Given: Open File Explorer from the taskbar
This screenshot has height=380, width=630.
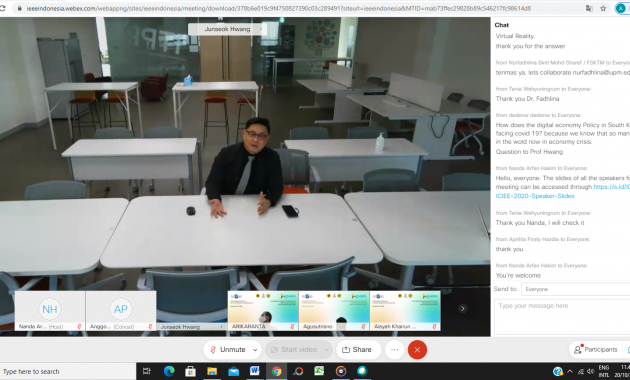Looking at the screenshot, I should click(212, 371).
